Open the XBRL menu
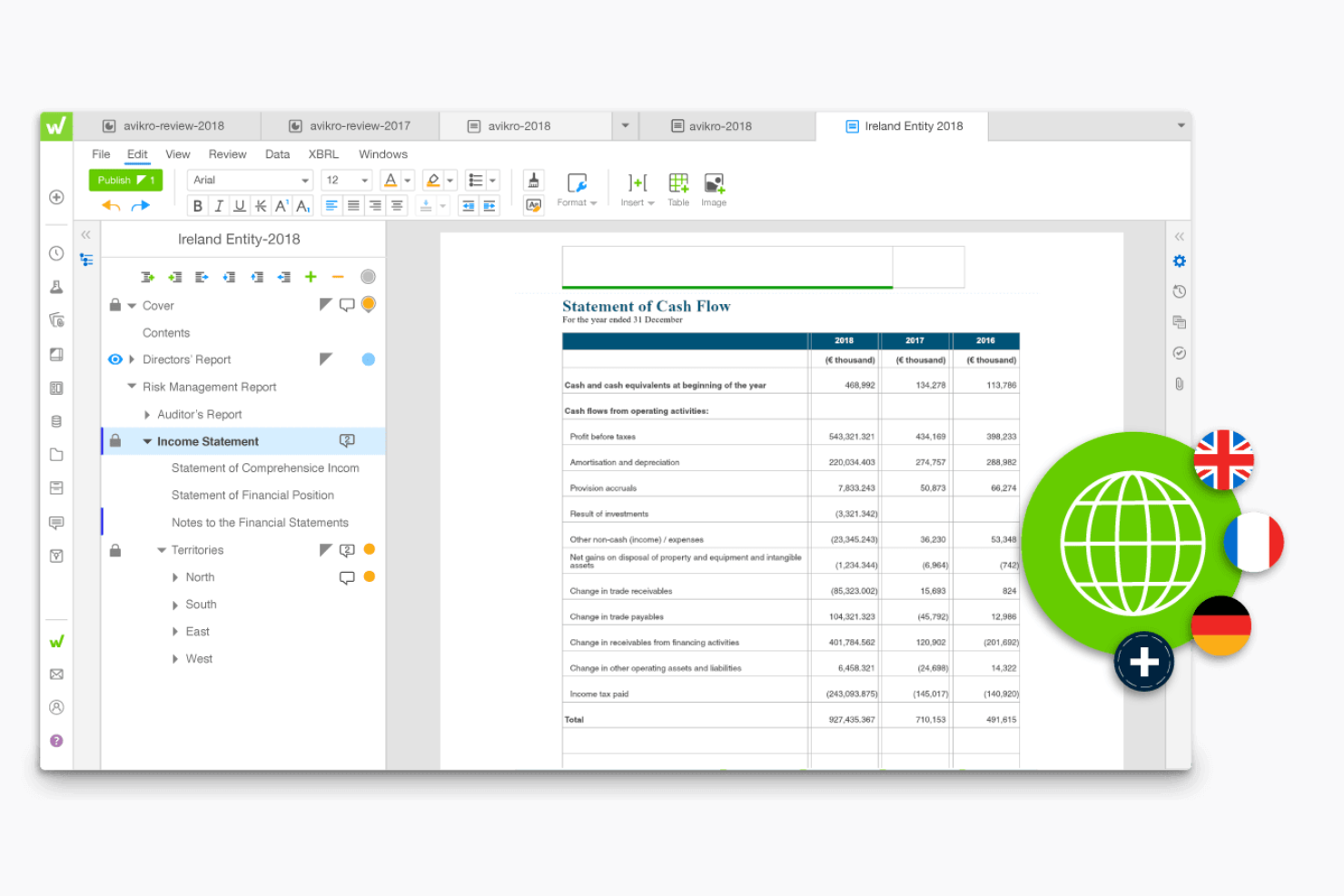Viewport: 1344px width, 896px height. tap(323, 153)
